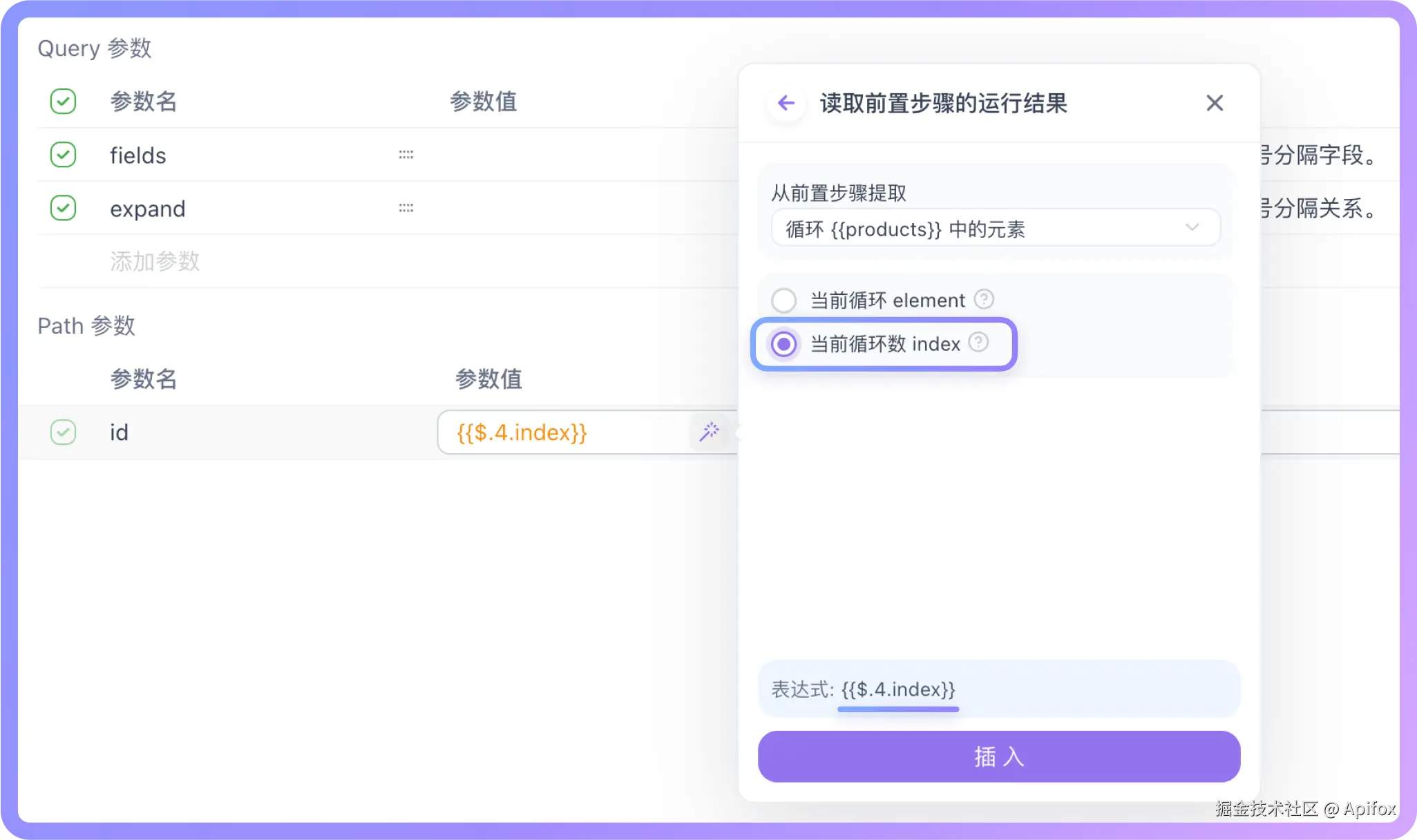Click the 表达式 {{$.4.index}} expression text
The image size is (1417, 840).
897,689
